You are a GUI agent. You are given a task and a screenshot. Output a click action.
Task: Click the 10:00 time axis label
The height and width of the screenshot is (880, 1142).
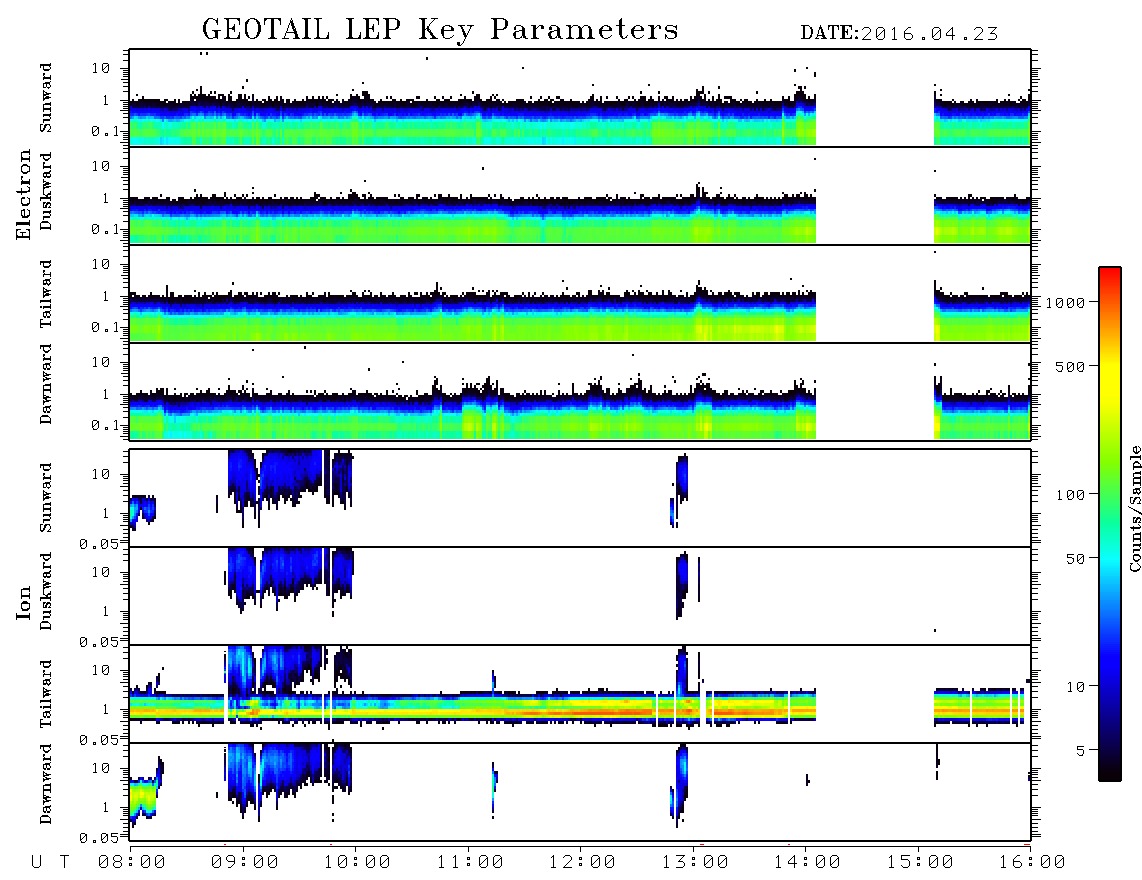click(x=357, y=863)
